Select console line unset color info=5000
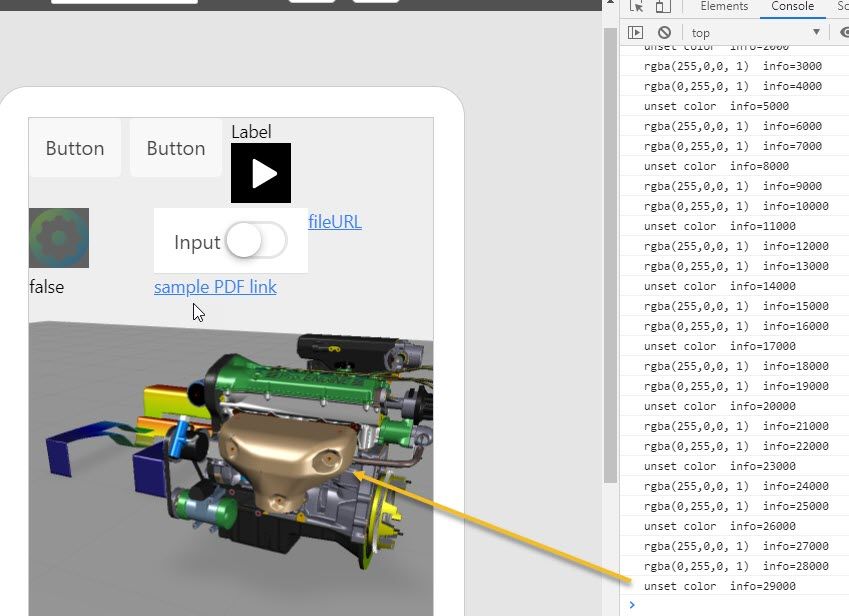The height and width of the screenshot is (616, 849). 733,106
